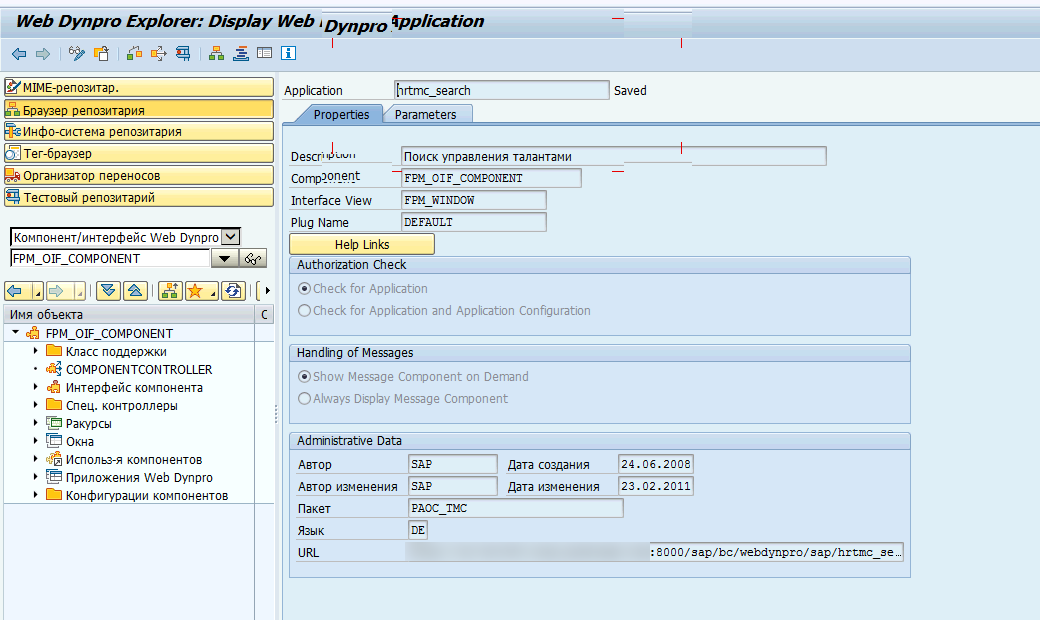The width and height of the screenshot is (1040, 620).
Task: Switch to the Parameters tab
Action: click(426, 114)
